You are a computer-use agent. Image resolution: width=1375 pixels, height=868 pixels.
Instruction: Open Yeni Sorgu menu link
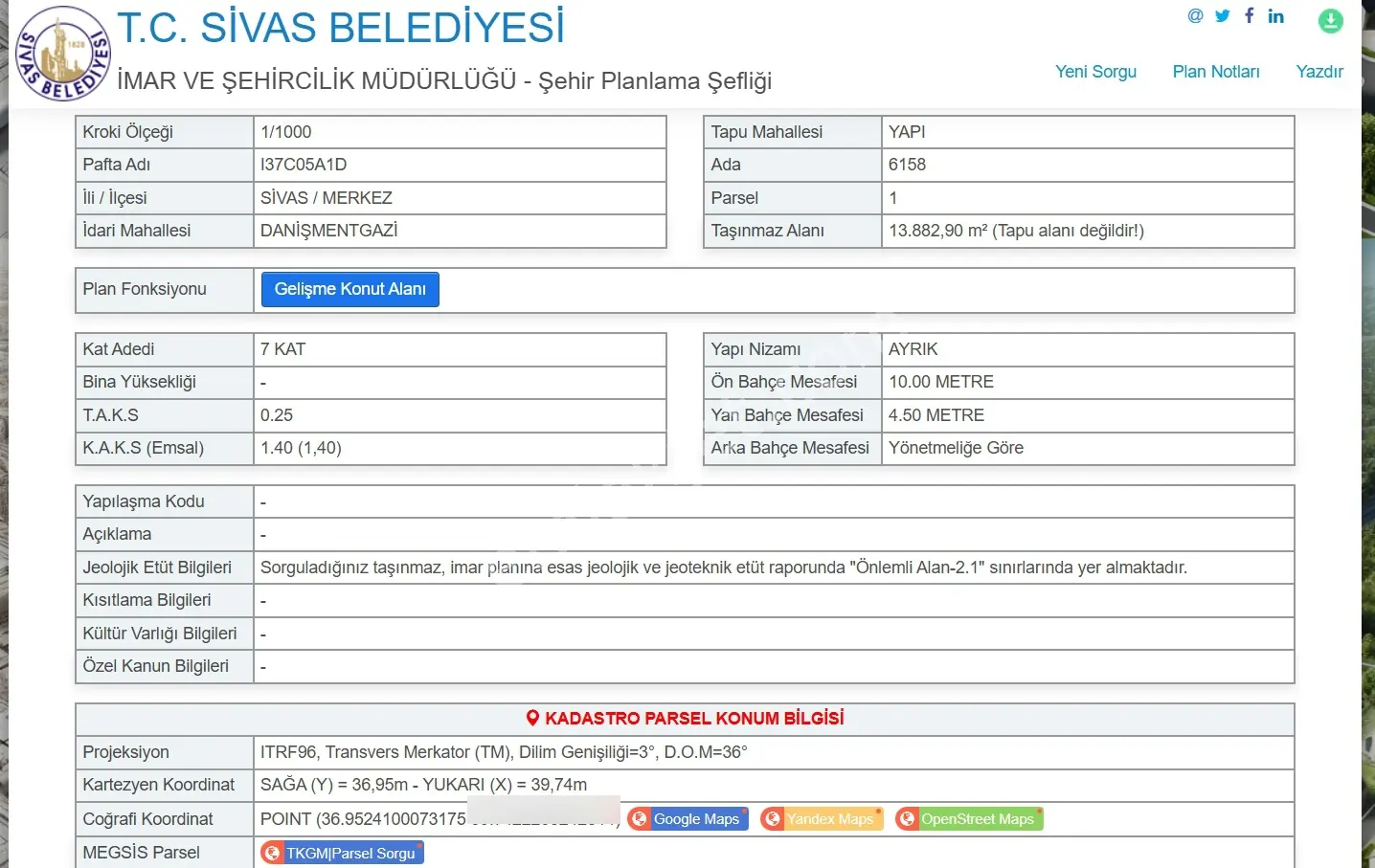tap(1095, 72)
